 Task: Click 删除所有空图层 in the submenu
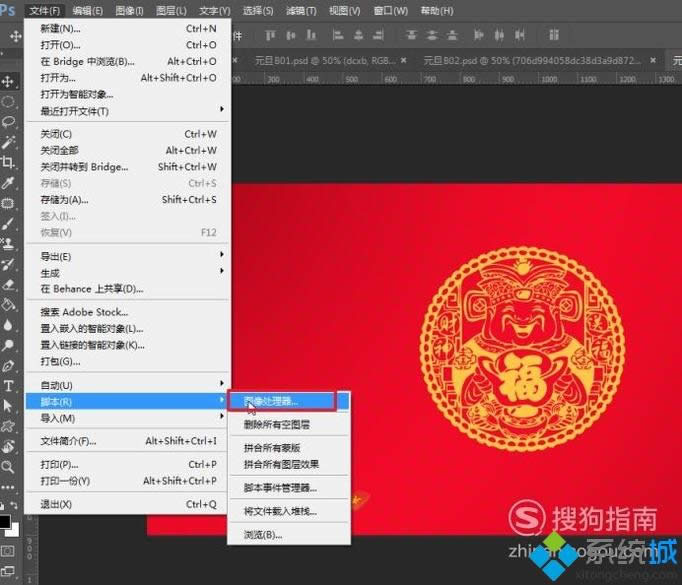(x=283, y=424)
